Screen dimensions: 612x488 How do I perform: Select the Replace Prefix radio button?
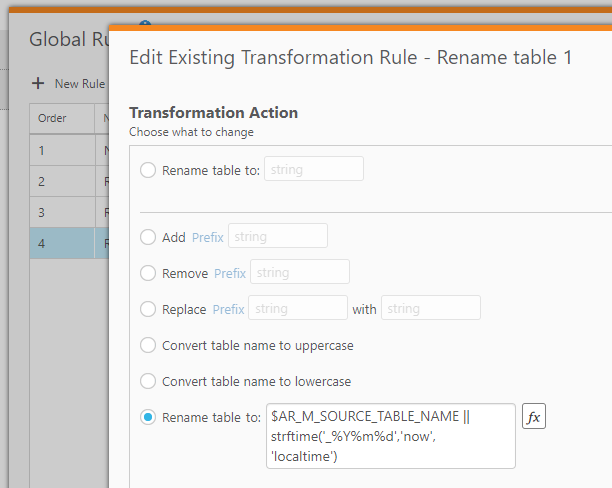(x=148, y=309)
